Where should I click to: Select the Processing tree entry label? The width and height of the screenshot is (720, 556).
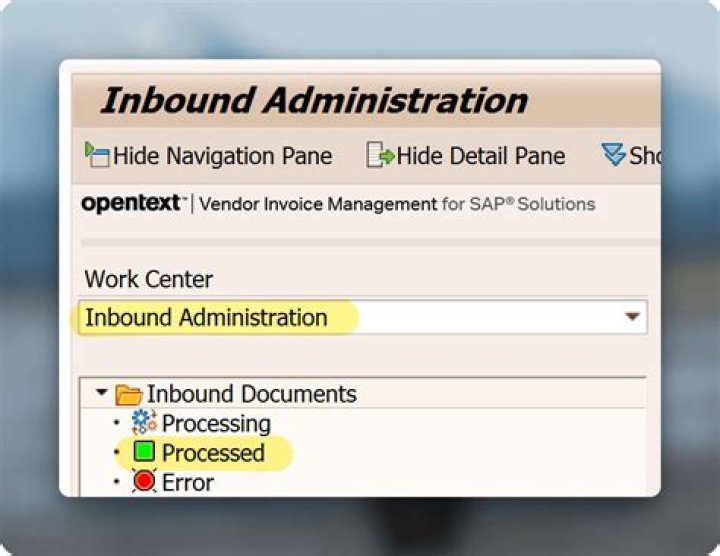click(x=216, y=423)
